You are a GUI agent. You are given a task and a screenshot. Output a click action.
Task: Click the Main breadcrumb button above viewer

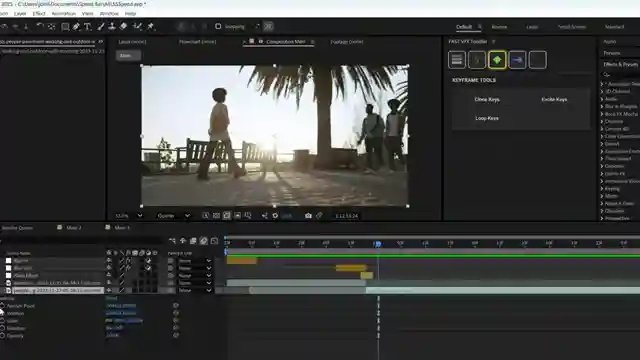128,56
